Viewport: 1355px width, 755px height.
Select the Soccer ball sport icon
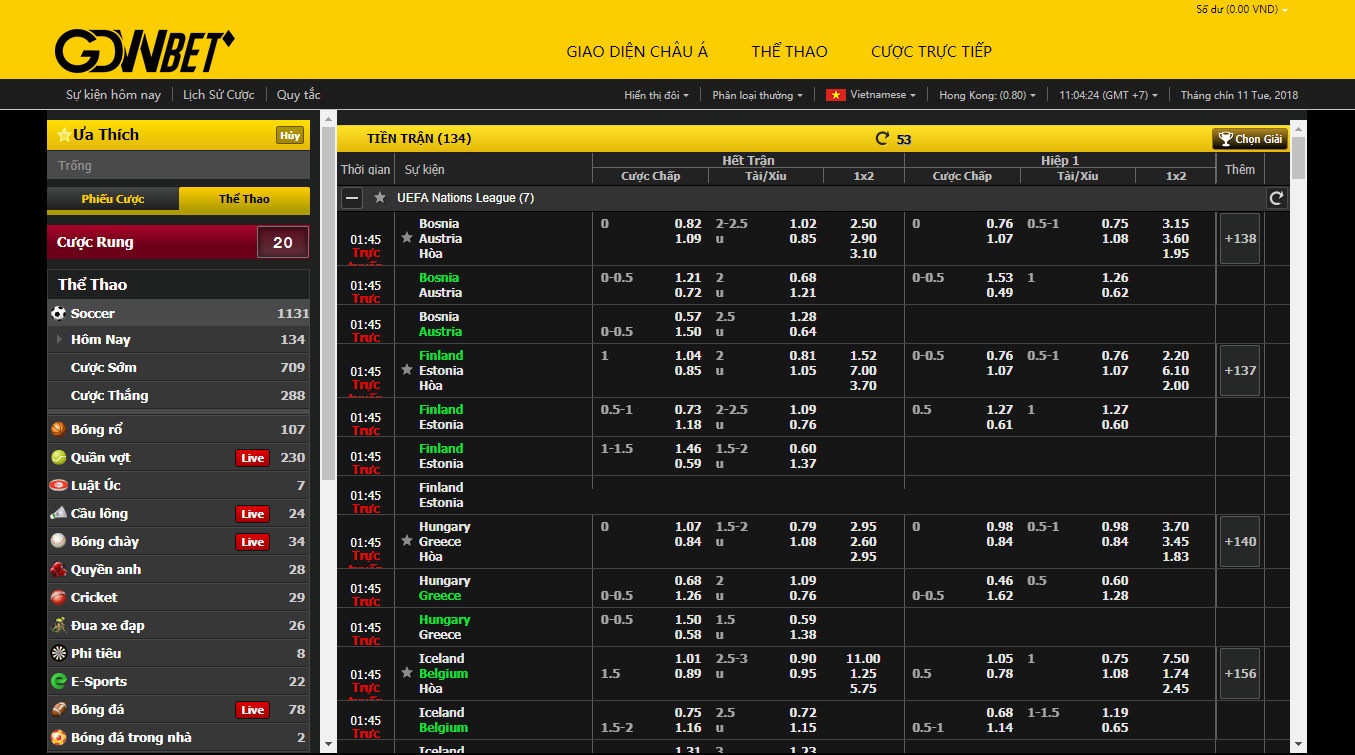pyautogui.click(x=58, y=313)
